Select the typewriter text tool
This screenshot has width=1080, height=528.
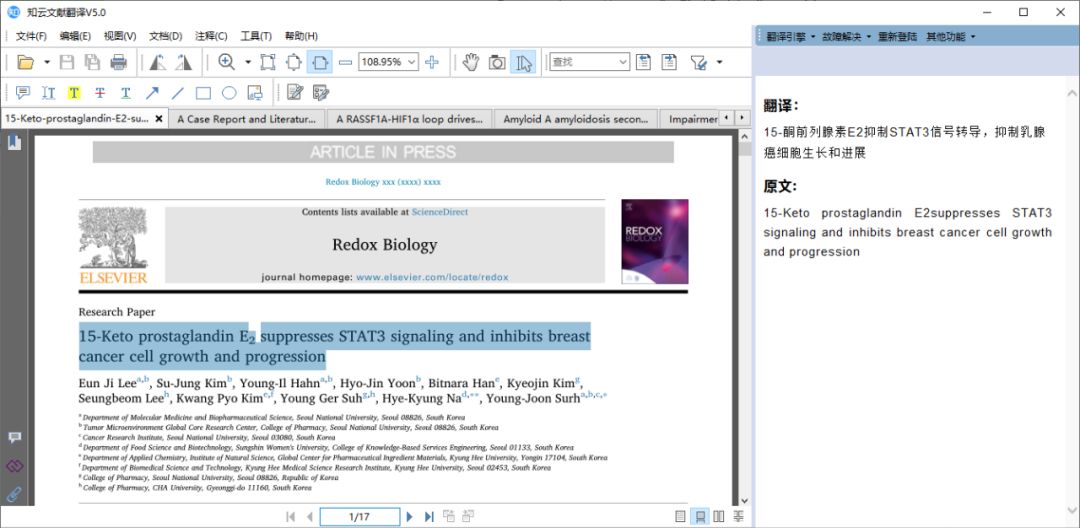click(x=48, y=93)
